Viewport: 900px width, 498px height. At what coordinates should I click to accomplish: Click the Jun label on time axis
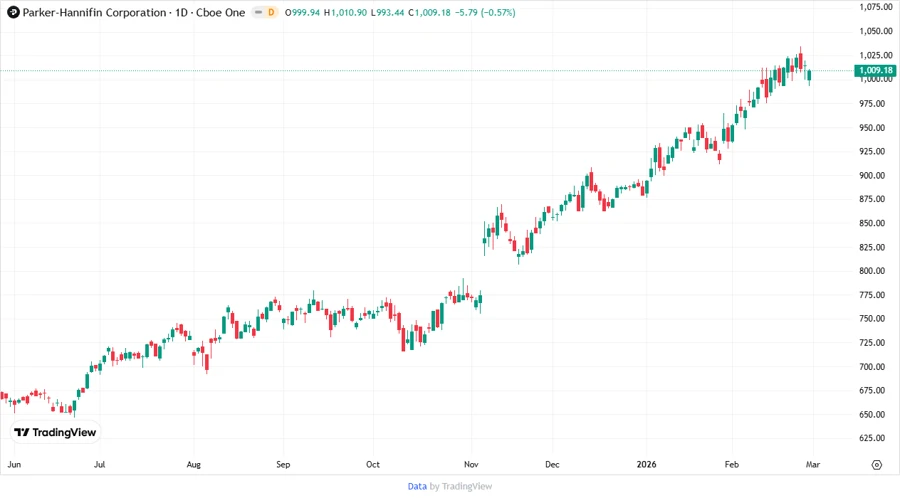[14, 464]
